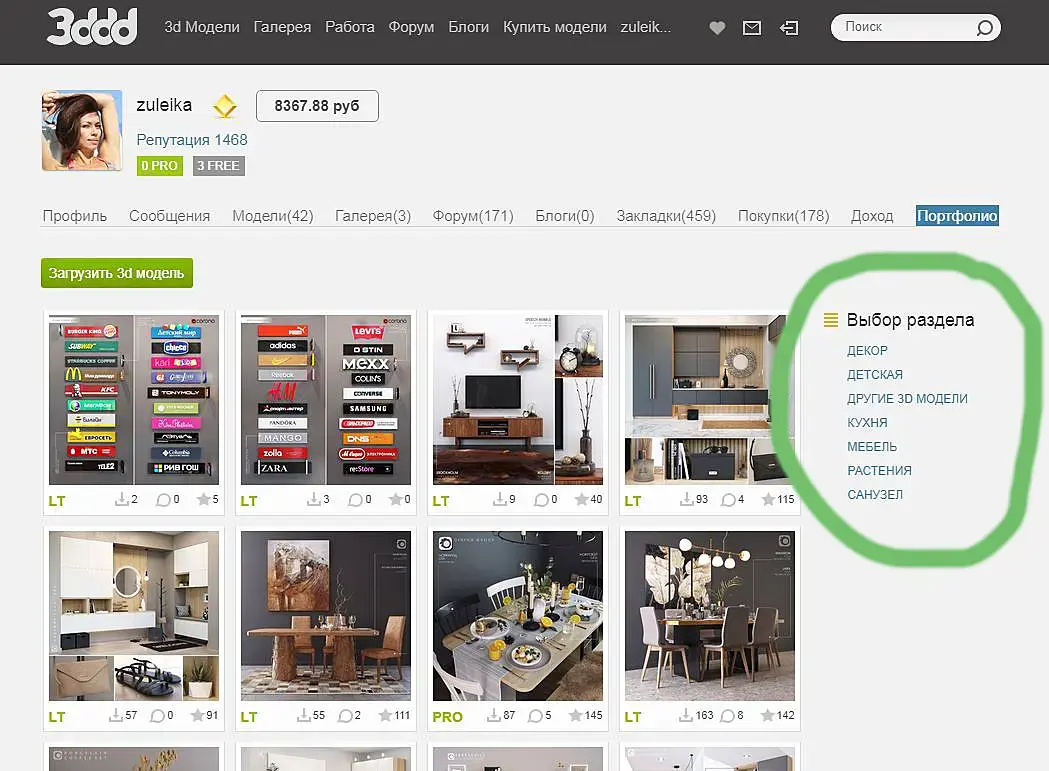Open messages via the envelope icon
Image resolution: width=1049 pixels, height=771 pixels.
click(752, 28)
